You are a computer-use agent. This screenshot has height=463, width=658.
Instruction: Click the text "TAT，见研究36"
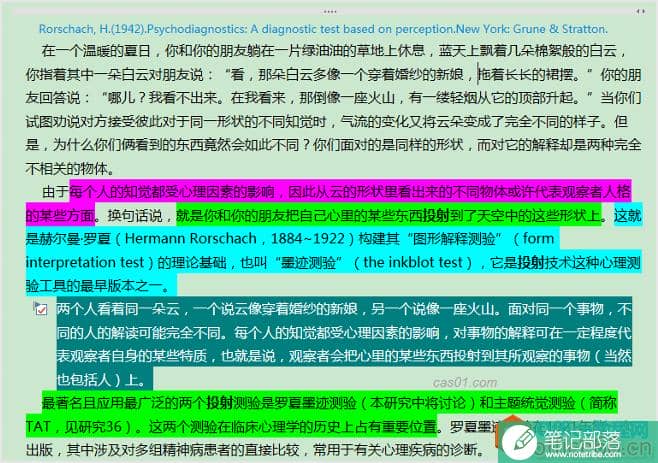coord(73,427)
